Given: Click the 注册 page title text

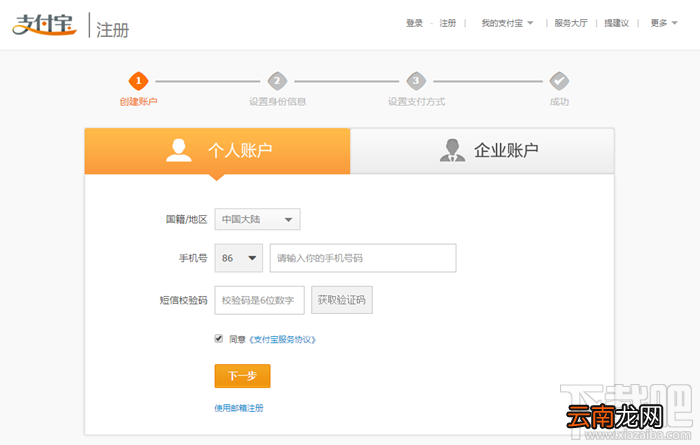Looking at the screenshot, I should point(112,30).
